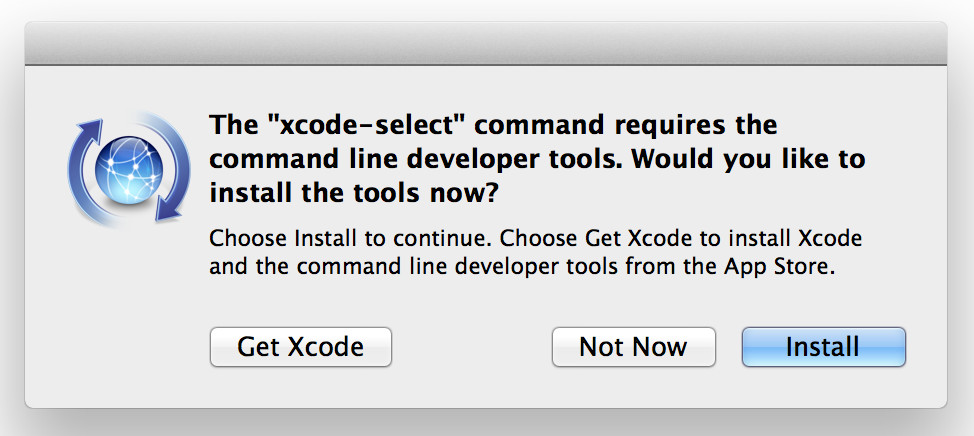Click the words "App Store" in the description
The height and width of the screenshot is (436, 974).
pos(776,266)
